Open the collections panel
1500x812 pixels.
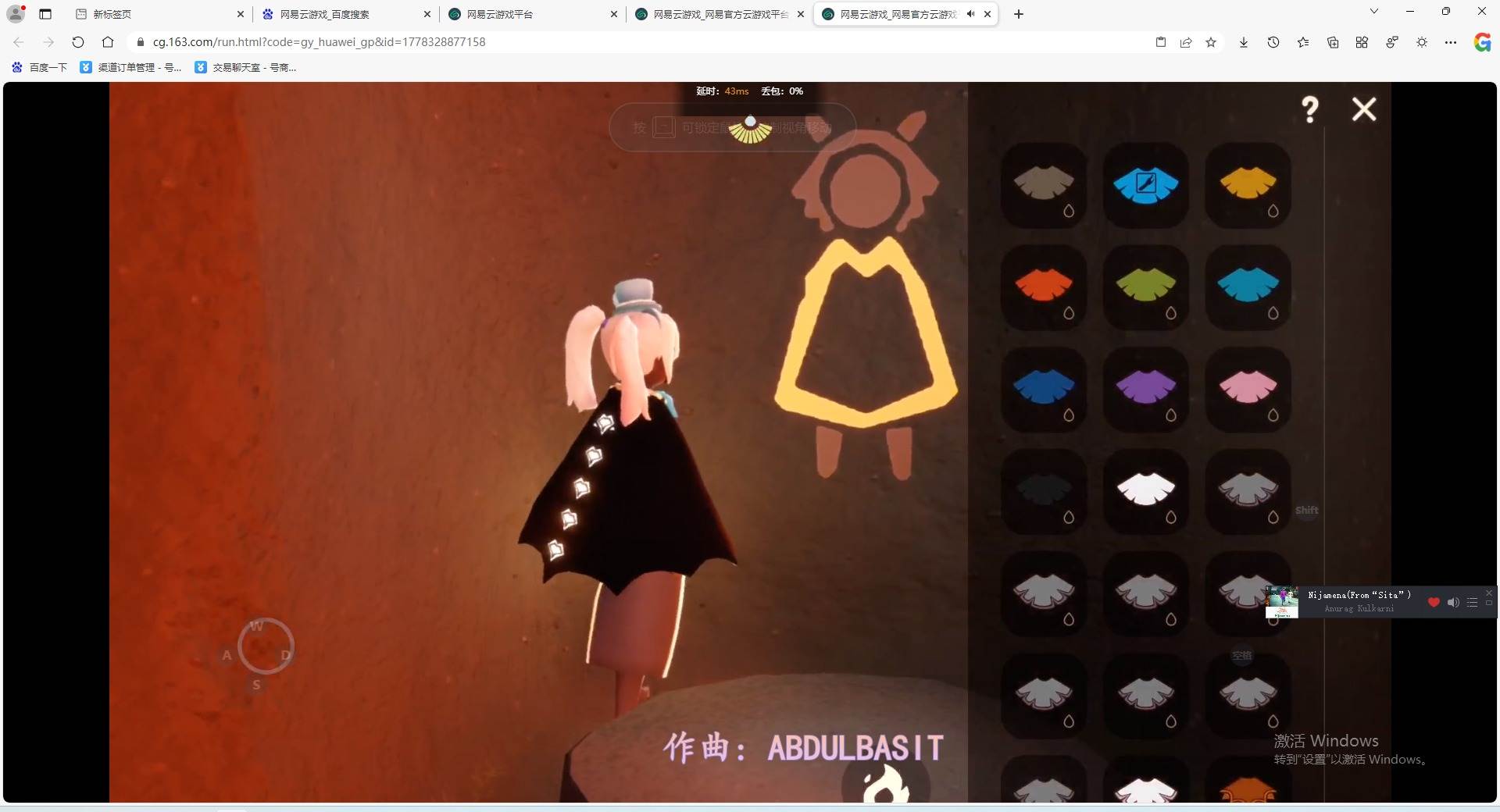[1333, 42]
